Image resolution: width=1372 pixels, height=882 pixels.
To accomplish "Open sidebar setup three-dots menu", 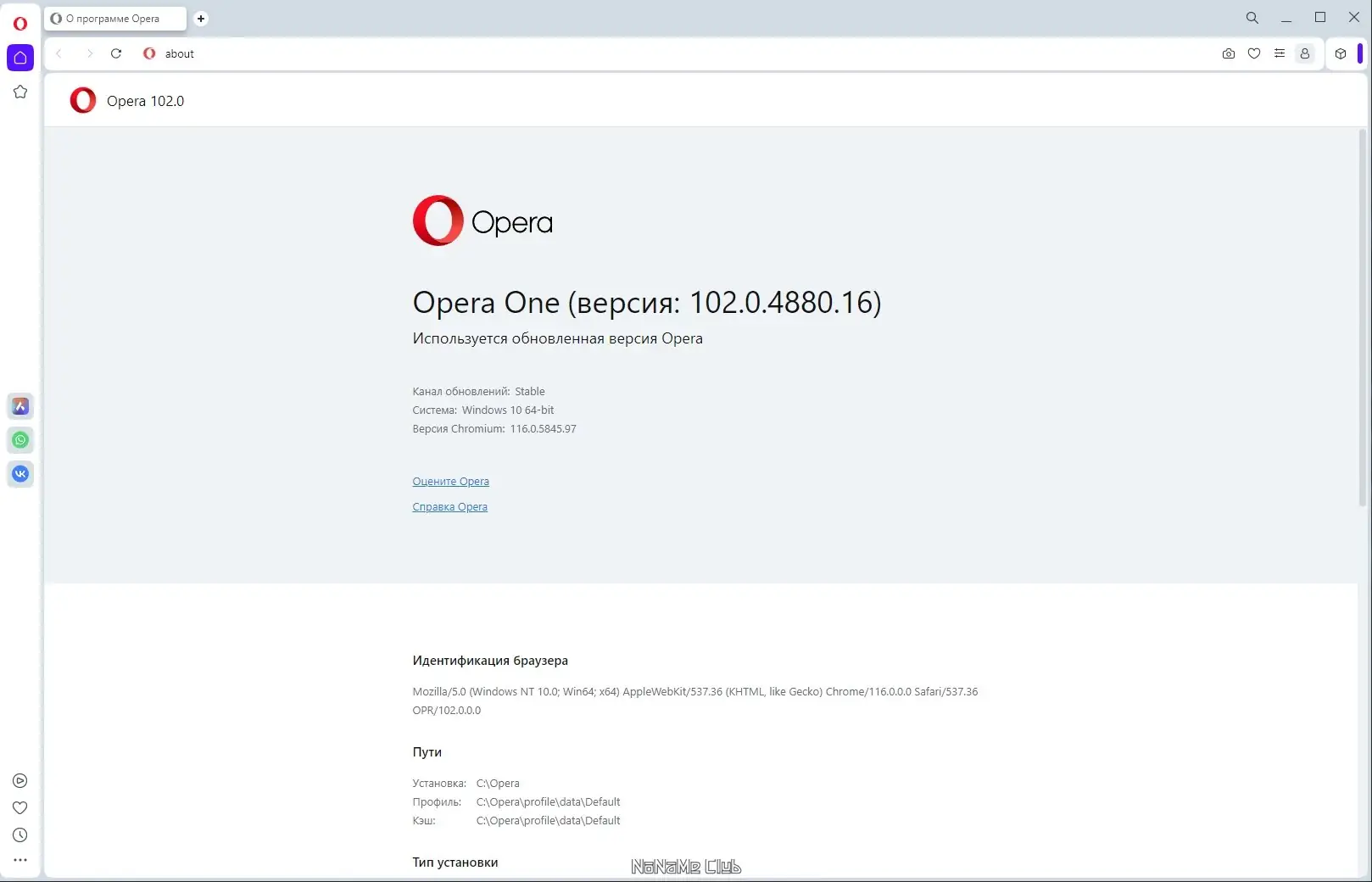I will pyautogui.click(x=20, y=860).
